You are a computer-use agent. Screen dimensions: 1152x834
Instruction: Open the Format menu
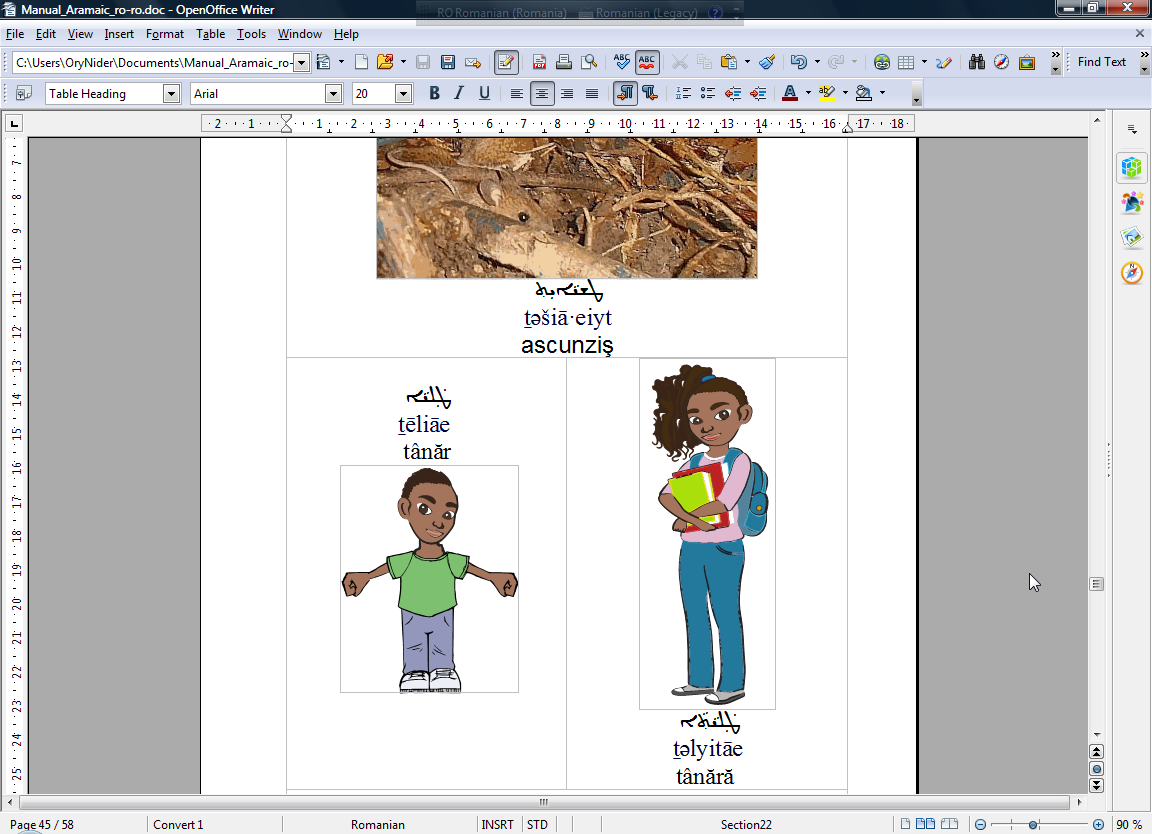[x=165, y=34]
